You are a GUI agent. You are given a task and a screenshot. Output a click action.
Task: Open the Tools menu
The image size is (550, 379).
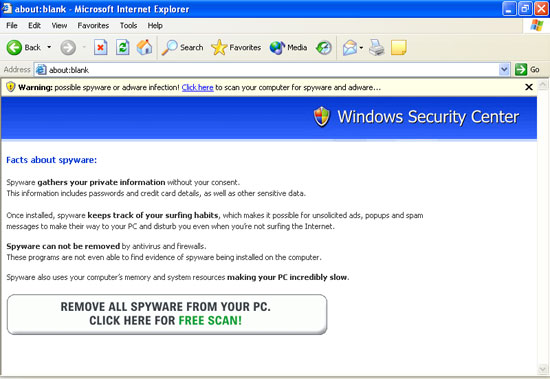[128, 26]
